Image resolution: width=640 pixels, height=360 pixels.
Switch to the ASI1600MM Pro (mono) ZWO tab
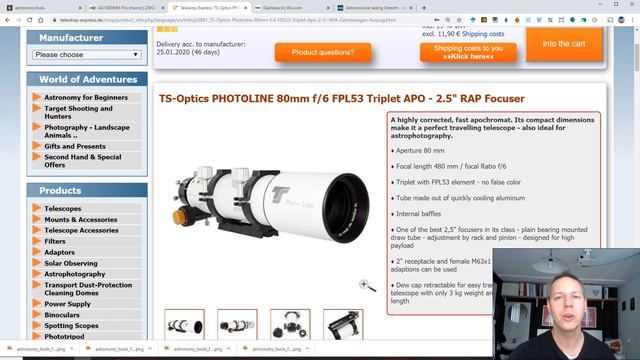(x=127, y=8)
